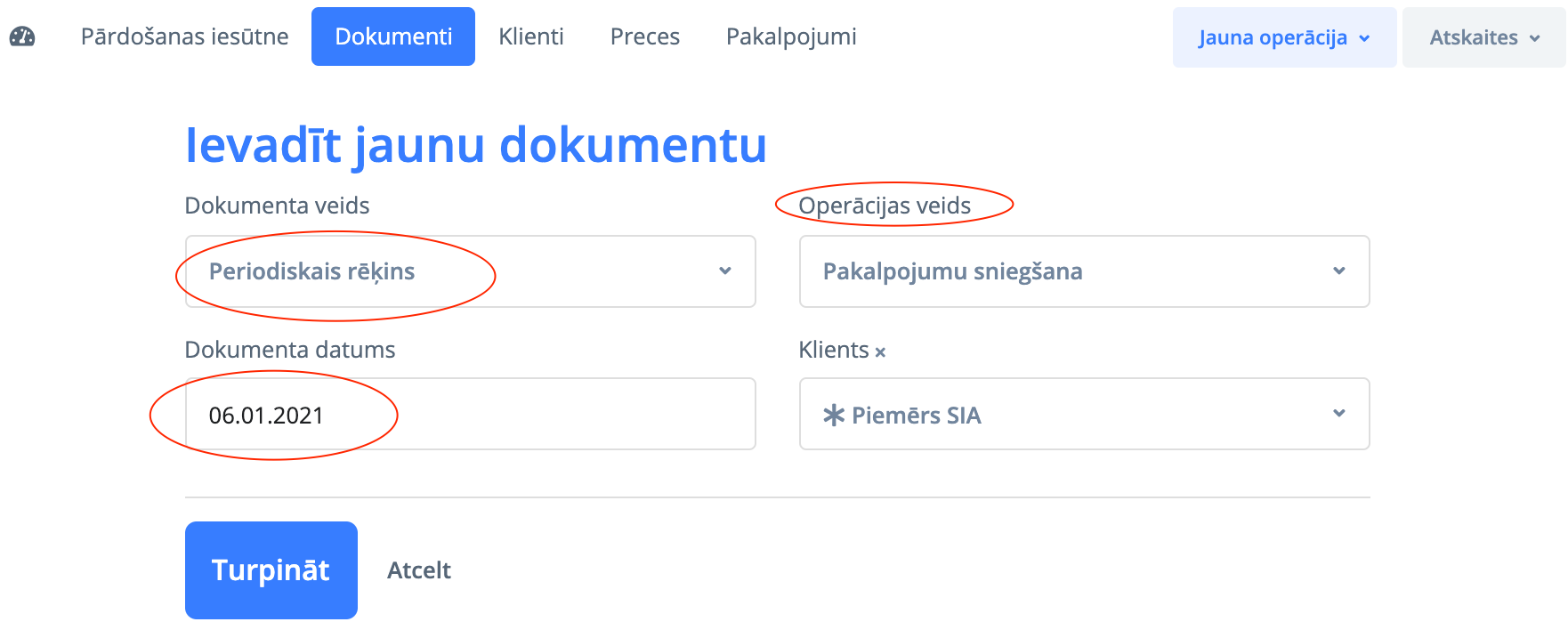Open the Pakalpojumi menu item
Screen dimensions: 1568x630
coord(791,36)
